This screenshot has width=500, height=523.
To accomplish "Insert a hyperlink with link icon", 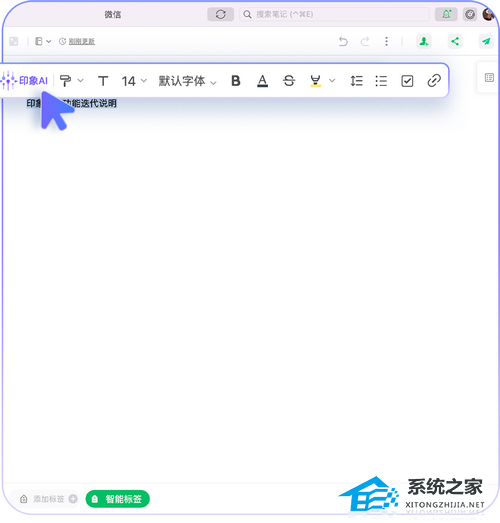I will pos(434,81).
